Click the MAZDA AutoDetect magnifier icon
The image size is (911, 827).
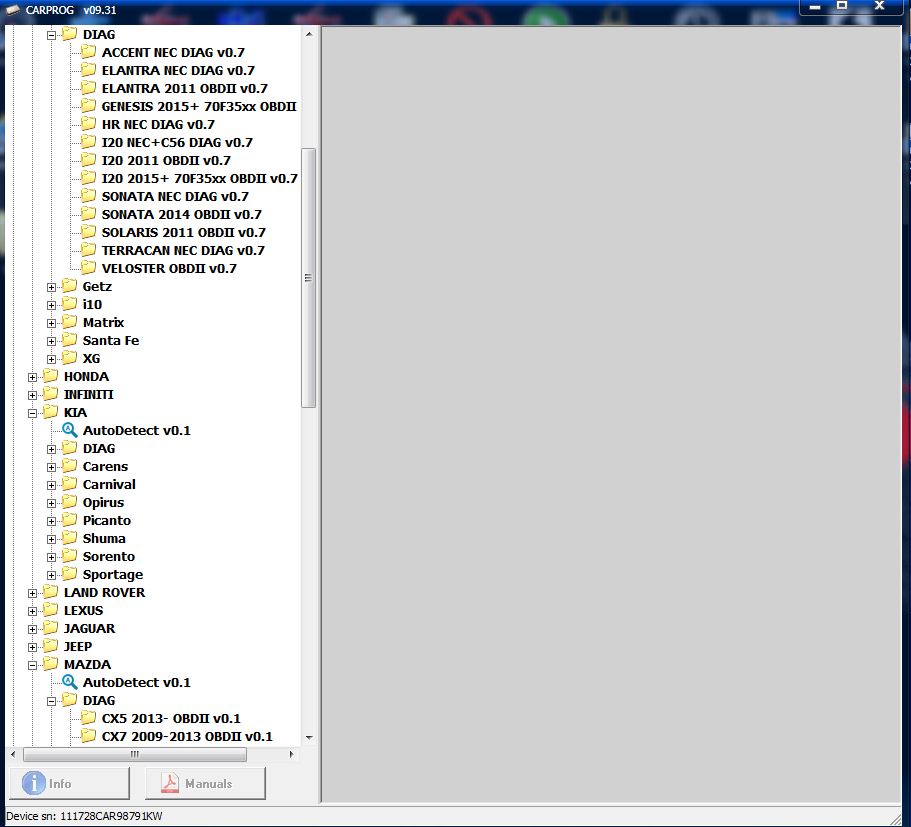coord(70,682)
